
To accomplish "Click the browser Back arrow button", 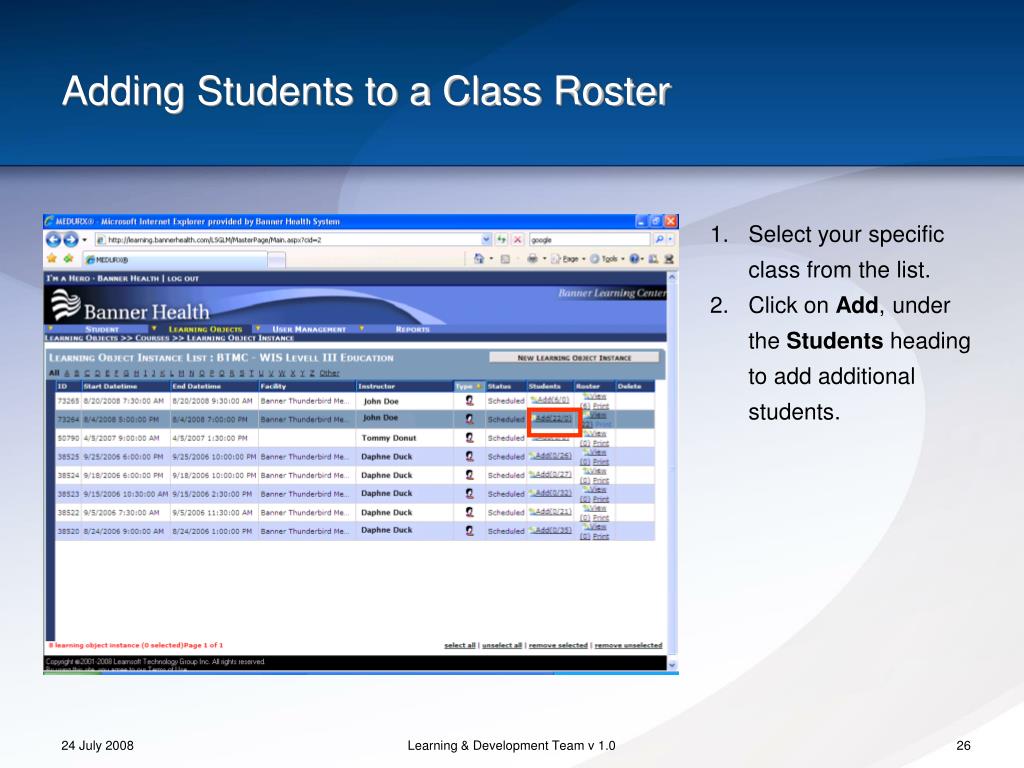I will (54, 240).
